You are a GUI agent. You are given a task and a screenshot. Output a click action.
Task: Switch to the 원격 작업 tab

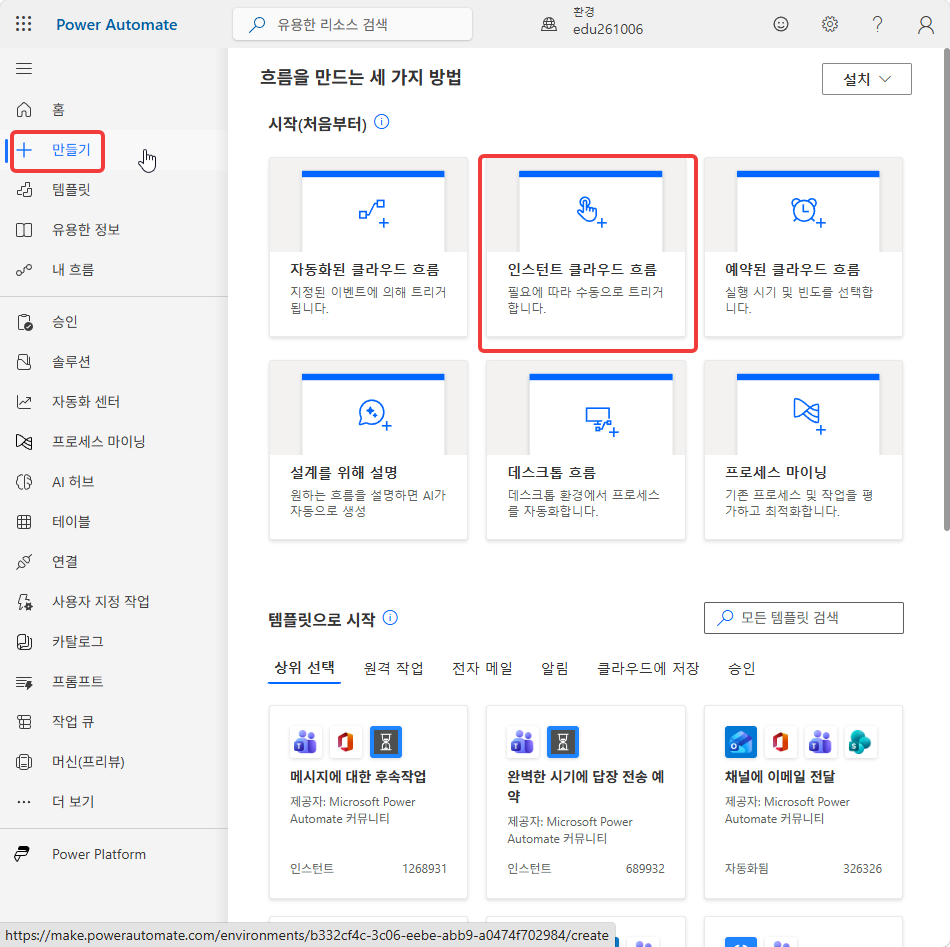coord(393,668)
